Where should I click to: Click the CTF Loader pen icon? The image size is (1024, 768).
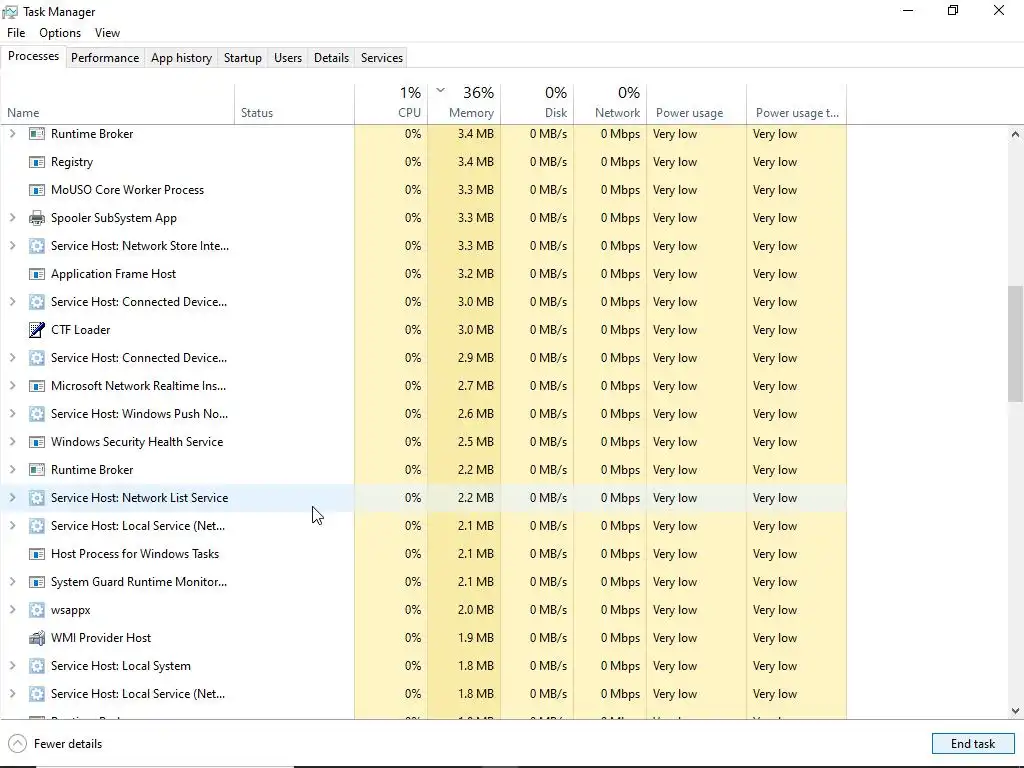click(37, 330)
